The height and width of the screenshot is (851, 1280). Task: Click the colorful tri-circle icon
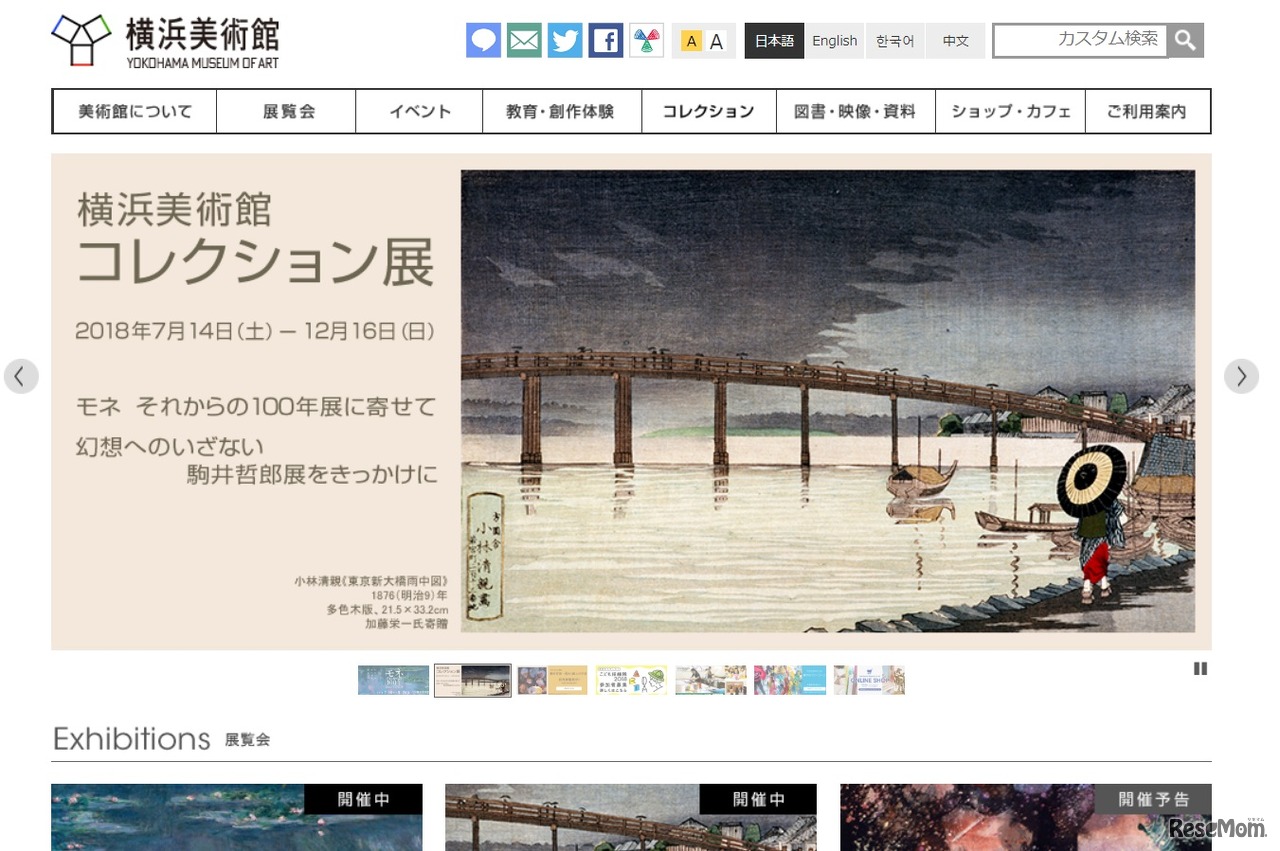[647, 41]
